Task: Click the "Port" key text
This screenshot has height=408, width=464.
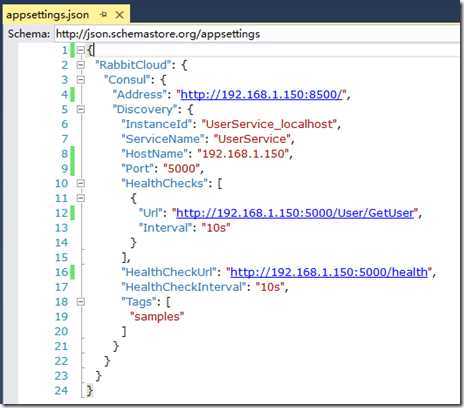Action: coord(138,169)
